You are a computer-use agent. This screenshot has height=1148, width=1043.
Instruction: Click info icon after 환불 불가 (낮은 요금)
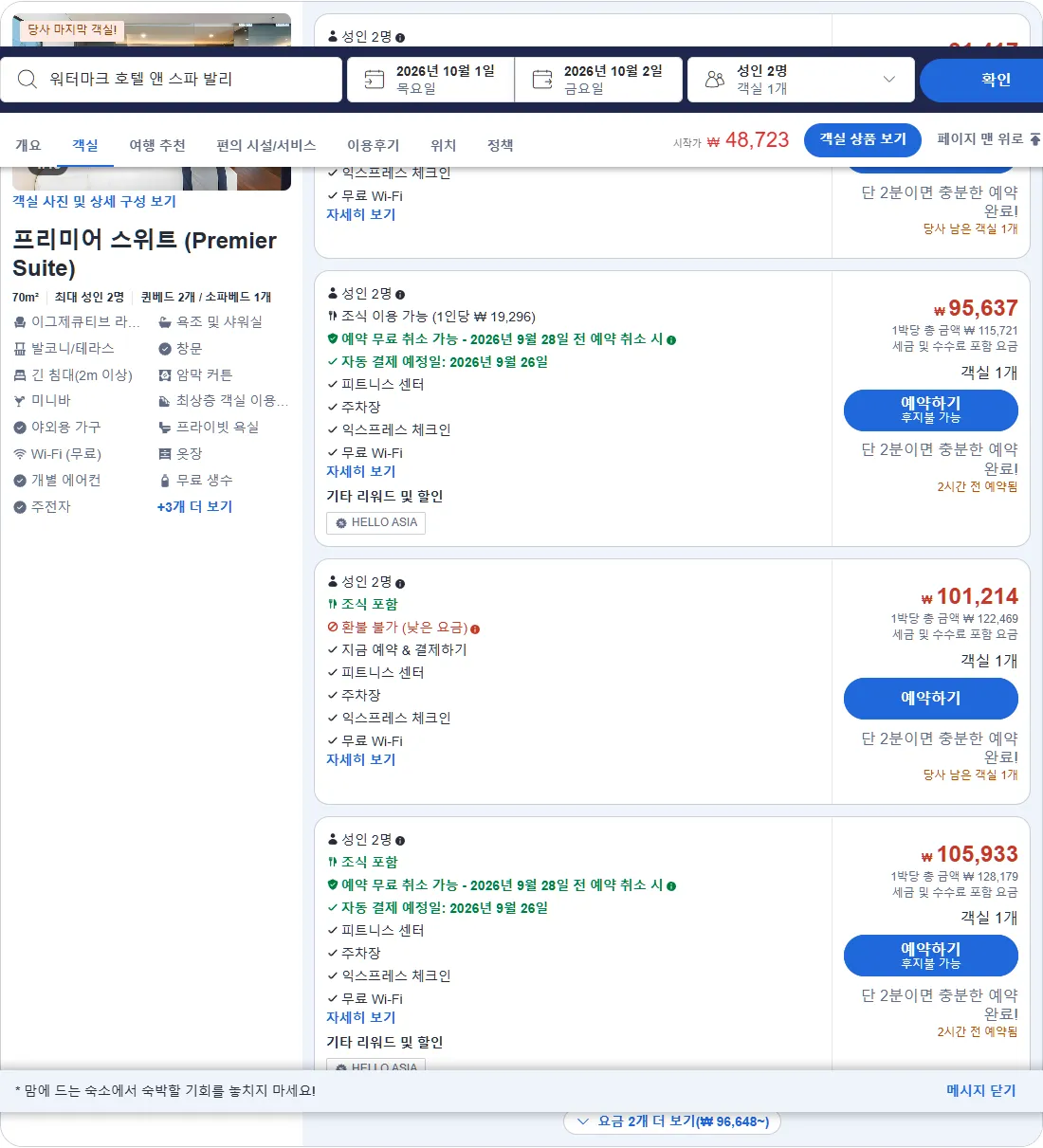tap(475, 629)
